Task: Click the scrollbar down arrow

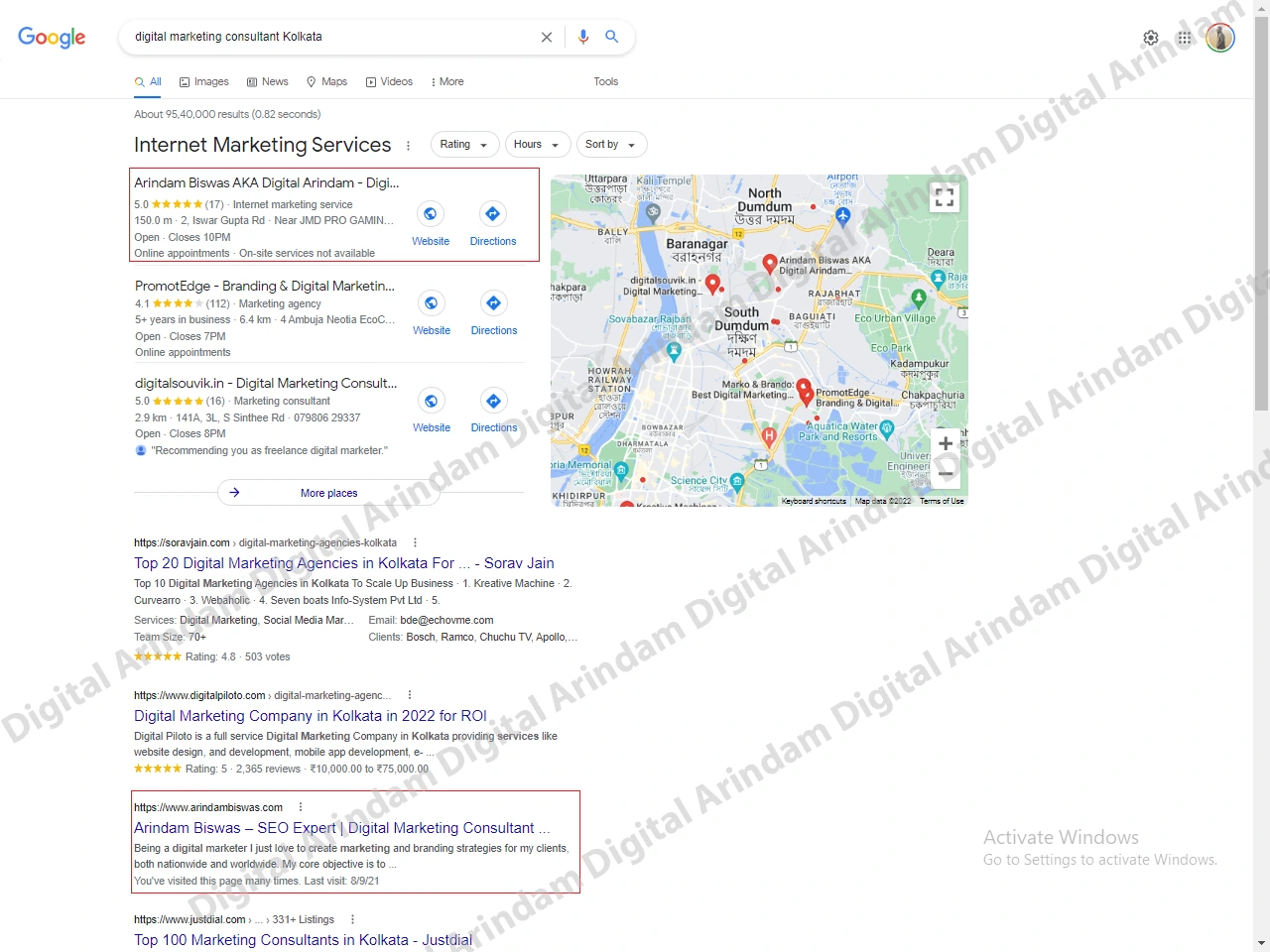Action: (x=1261, y=943)
